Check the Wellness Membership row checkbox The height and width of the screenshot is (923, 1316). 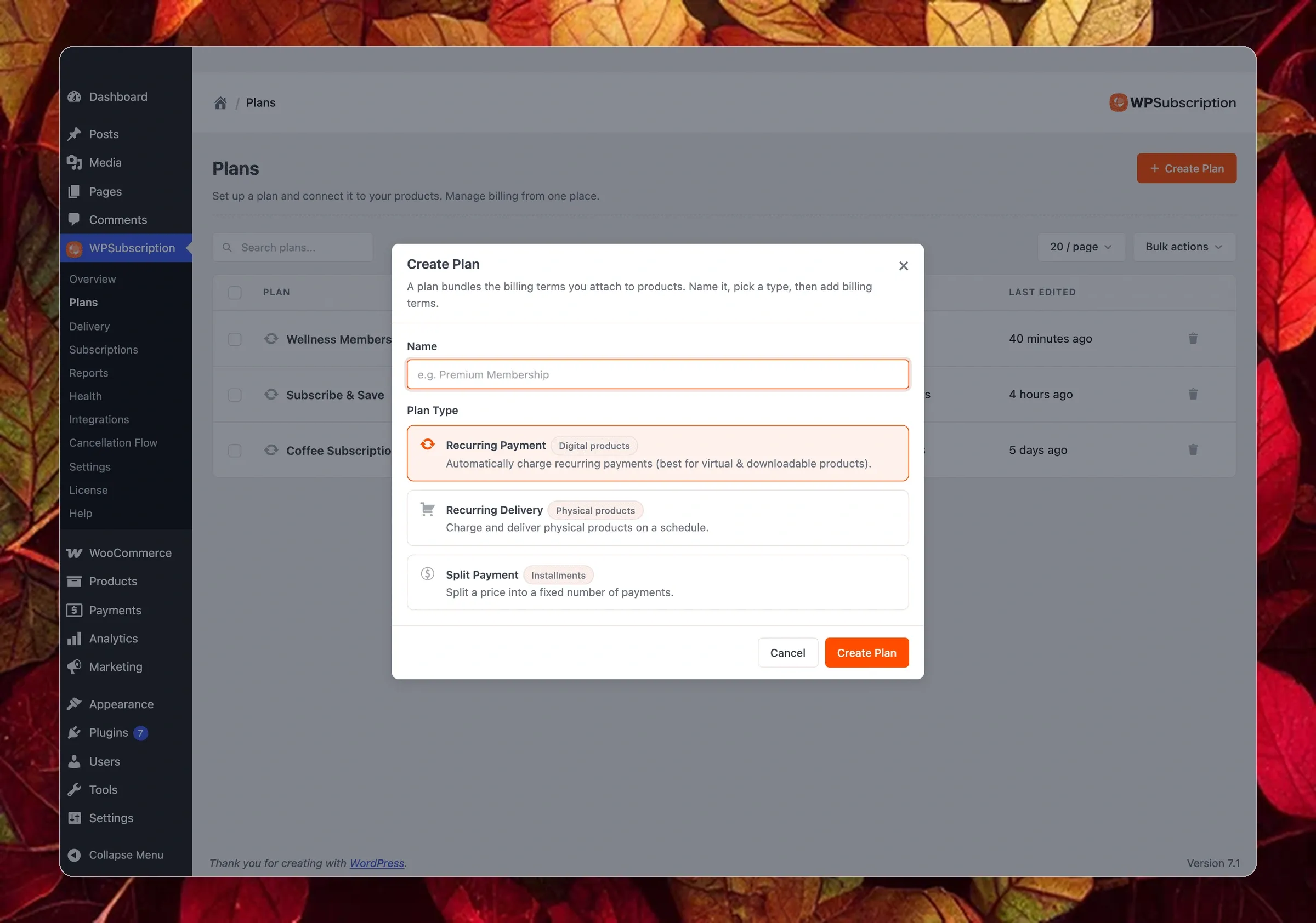[x=235, y=339]
